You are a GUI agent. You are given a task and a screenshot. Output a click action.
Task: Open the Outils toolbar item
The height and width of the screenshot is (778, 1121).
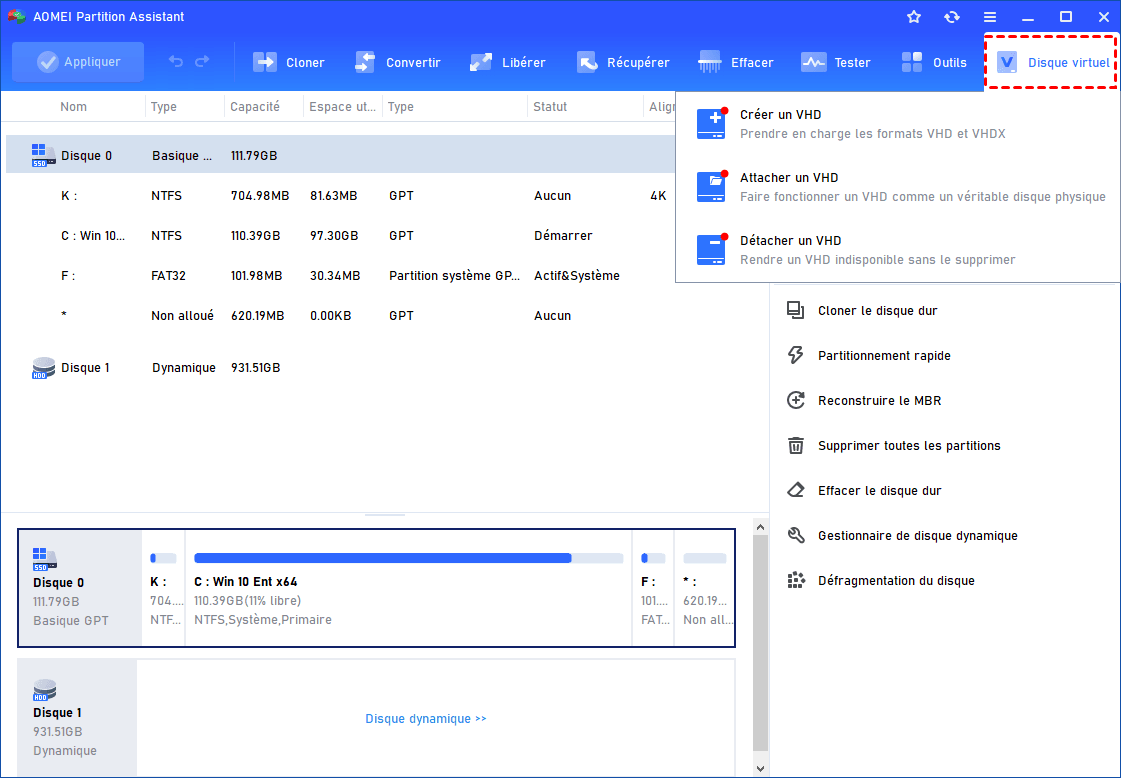click(x=934, y=63)
